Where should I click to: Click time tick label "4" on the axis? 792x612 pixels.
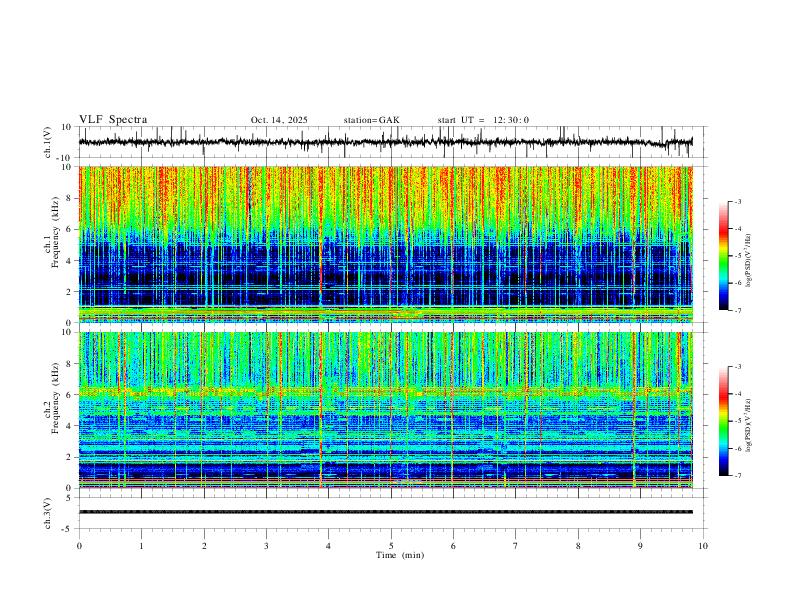[329, 546]
